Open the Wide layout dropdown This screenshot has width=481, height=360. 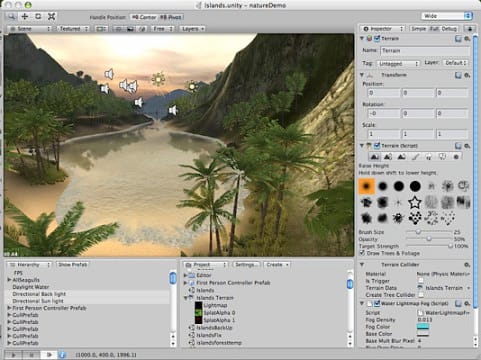coord(447,16)
